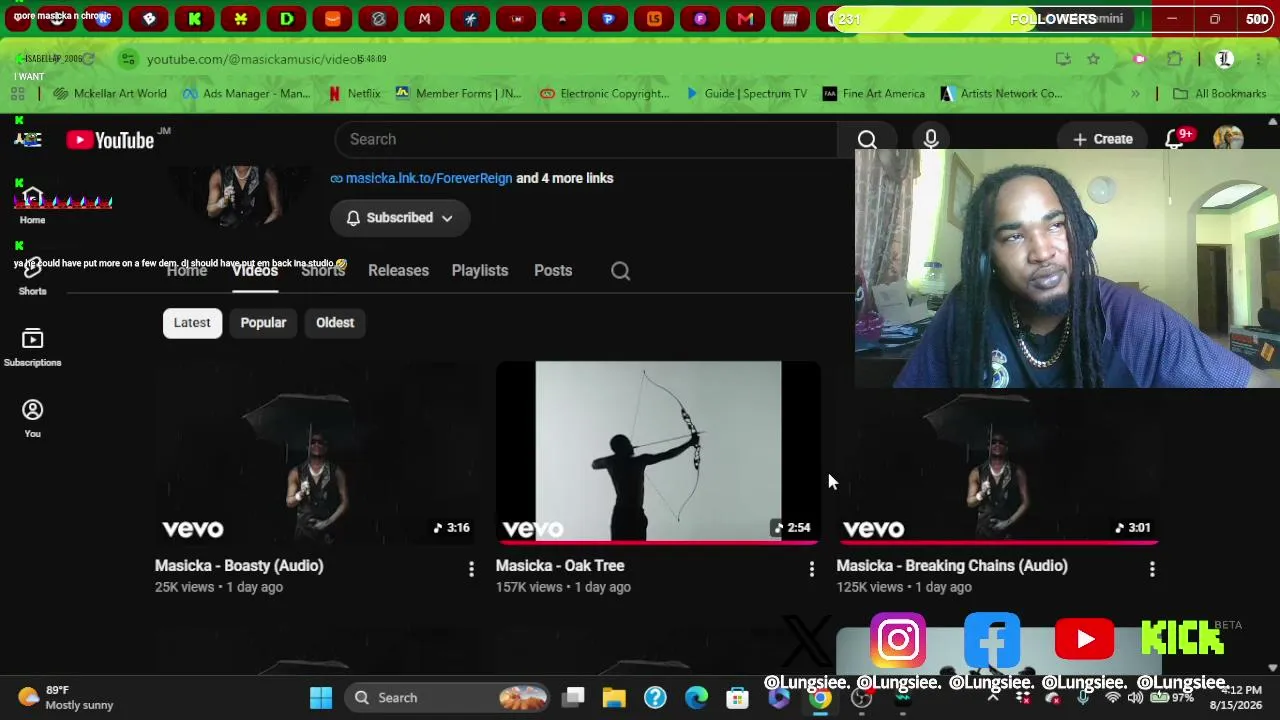This screenshot has width=1280, height=720.
Task: Open the Shorts channel tab
Action: [323, 271]
